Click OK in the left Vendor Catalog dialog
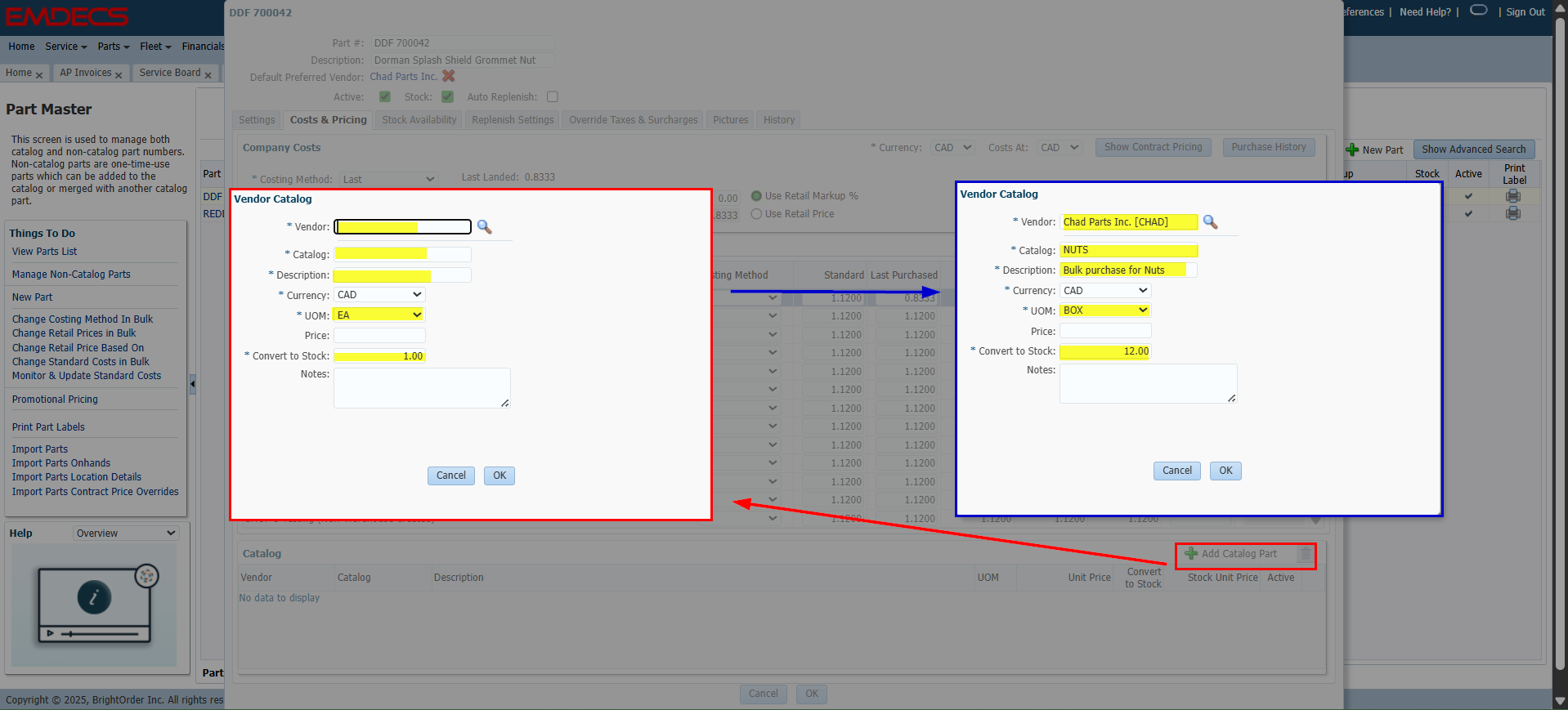 tap(499, 476)
